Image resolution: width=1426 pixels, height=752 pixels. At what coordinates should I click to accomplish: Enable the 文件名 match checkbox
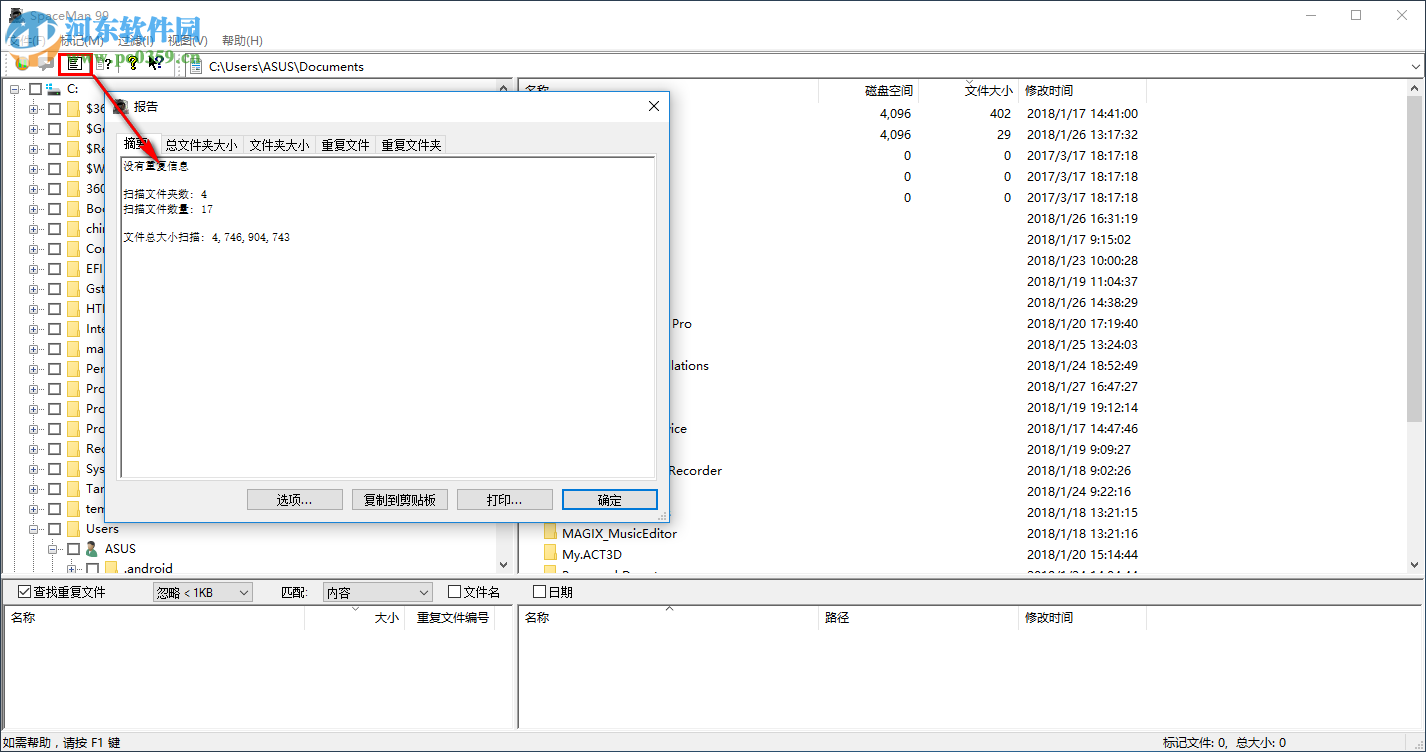455,592
